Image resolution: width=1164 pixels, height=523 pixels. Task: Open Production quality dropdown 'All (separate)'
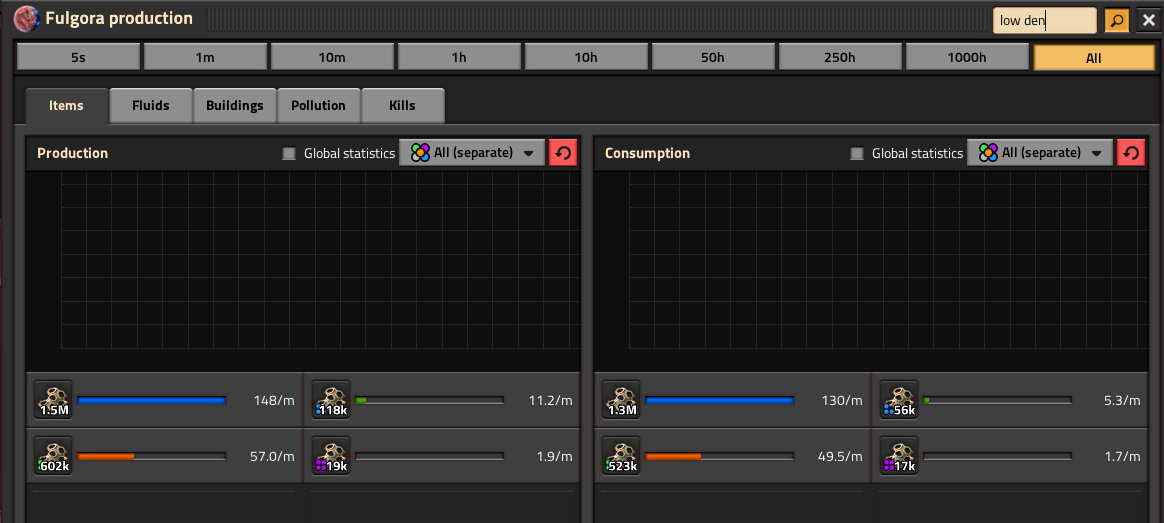(472, 153)
